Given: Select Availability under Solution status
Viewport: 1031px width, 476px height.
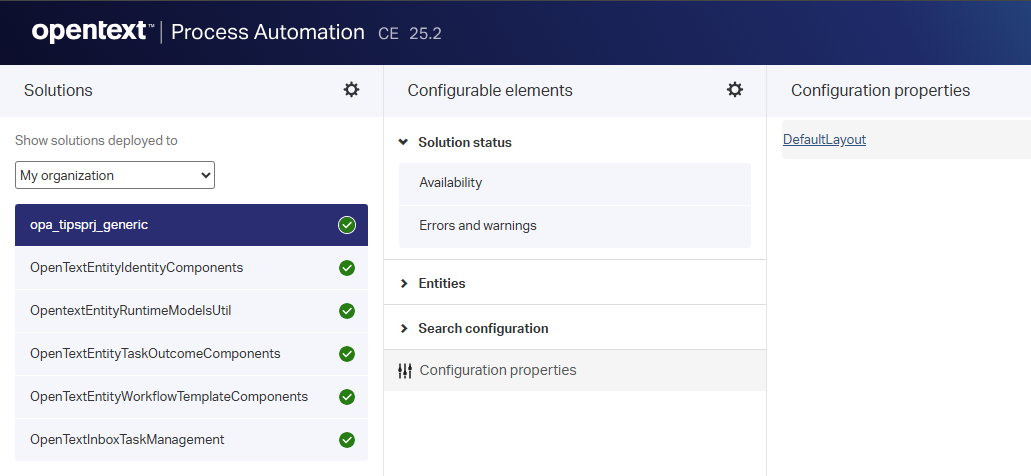Looking at the screenshot, I should [451, 183].
